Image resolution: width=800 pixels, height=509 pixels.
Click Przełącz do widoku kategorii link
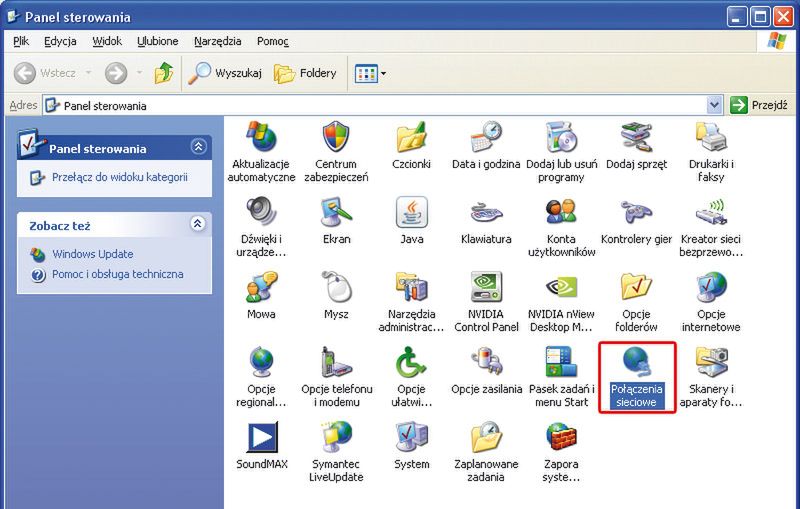tap(119, 177)
